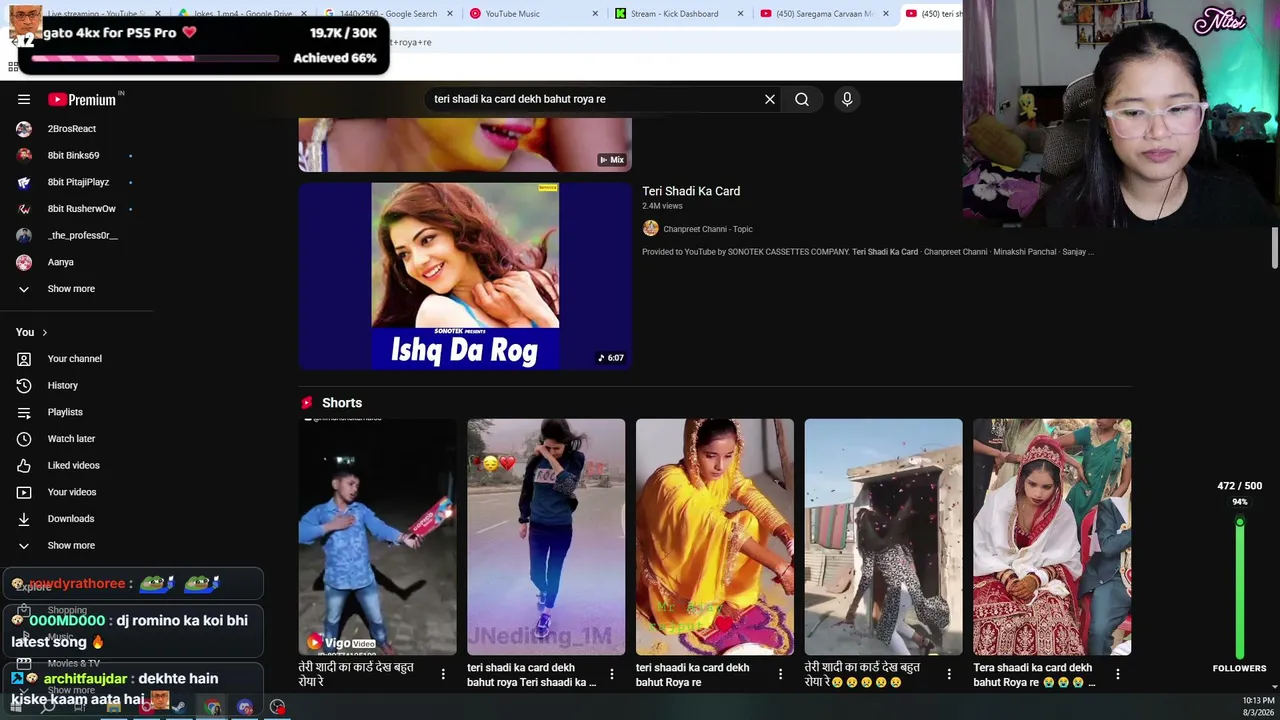The height and width of the screenshot is (720, 1280).
Task: Go to YouTube Premium home logo
Action: pyautogui.click(x=82, y=99)
